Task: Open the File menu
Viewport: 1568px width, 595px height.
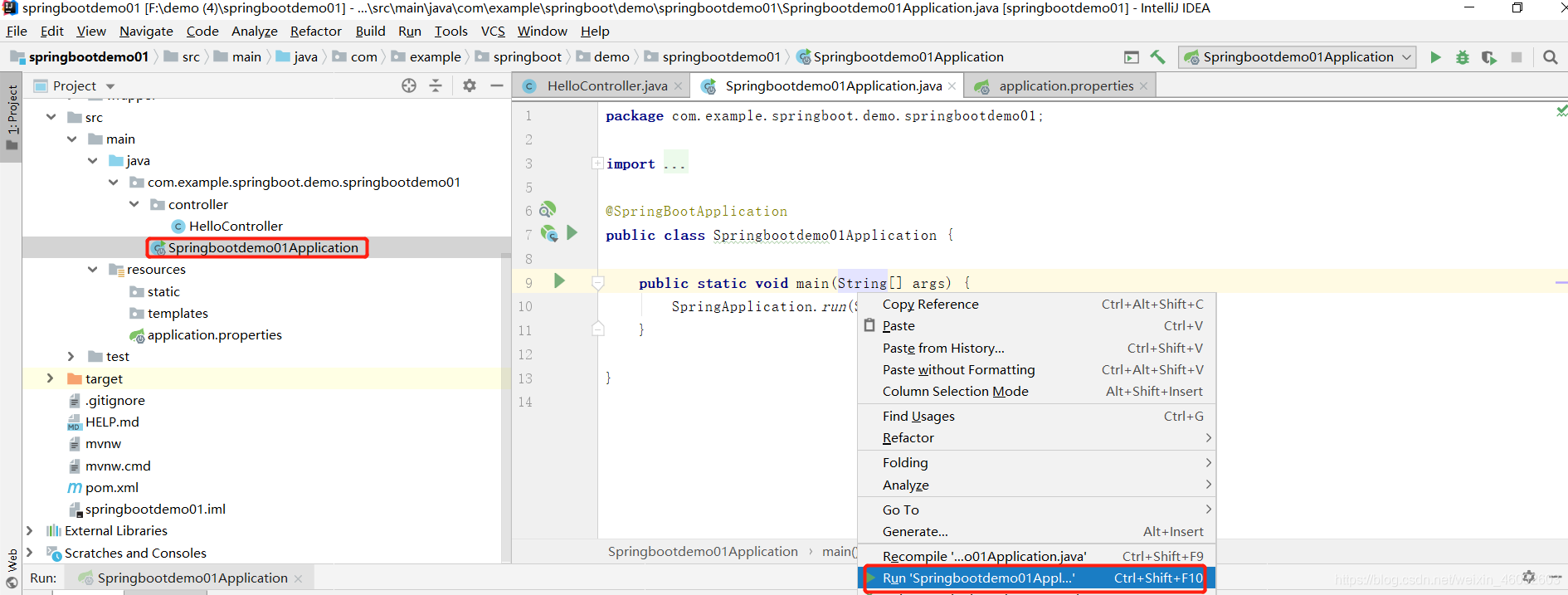Action: pyautogui.click(x=17, y=31)
